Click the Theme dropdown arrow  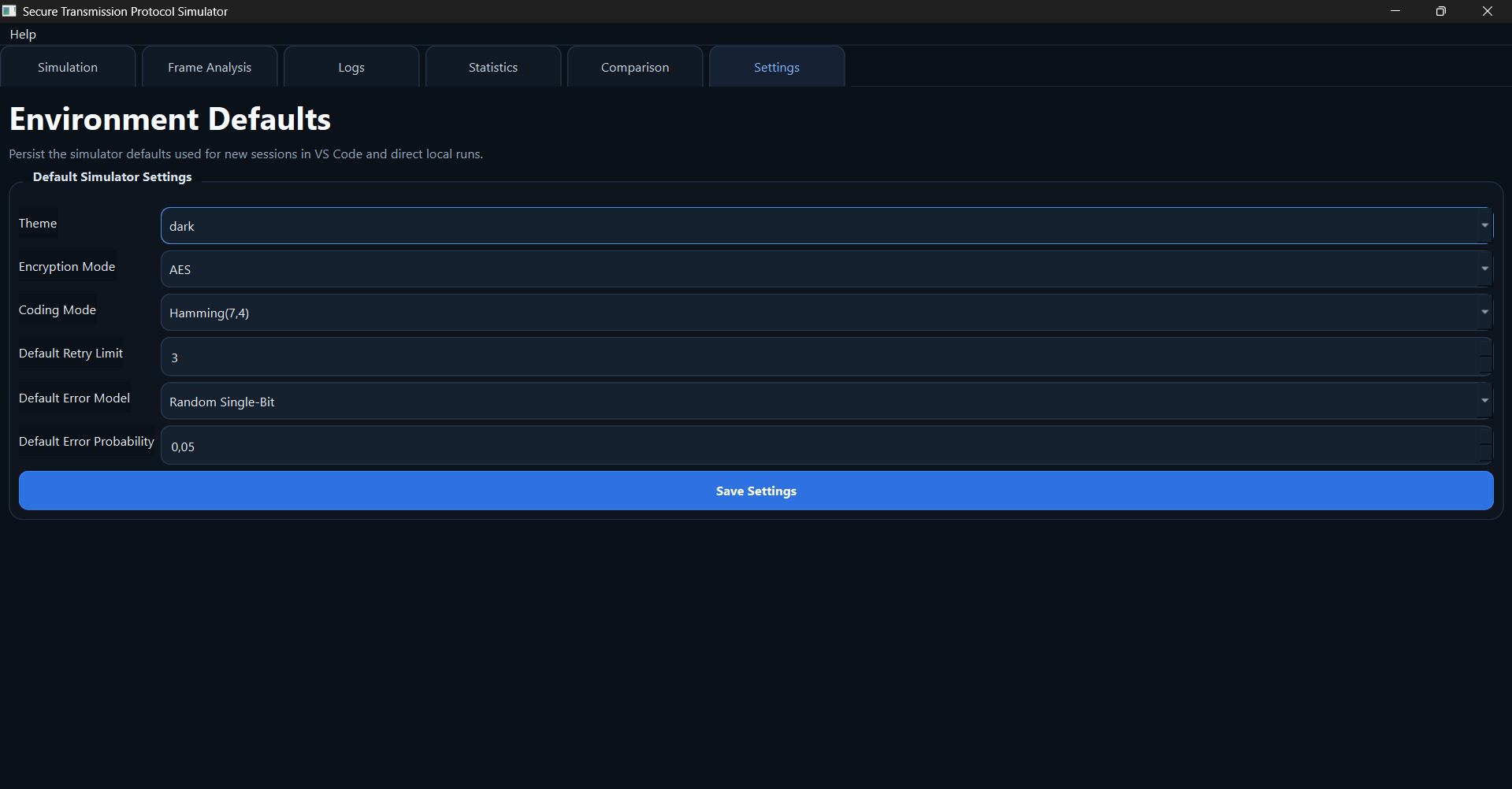click(1484, 226)
